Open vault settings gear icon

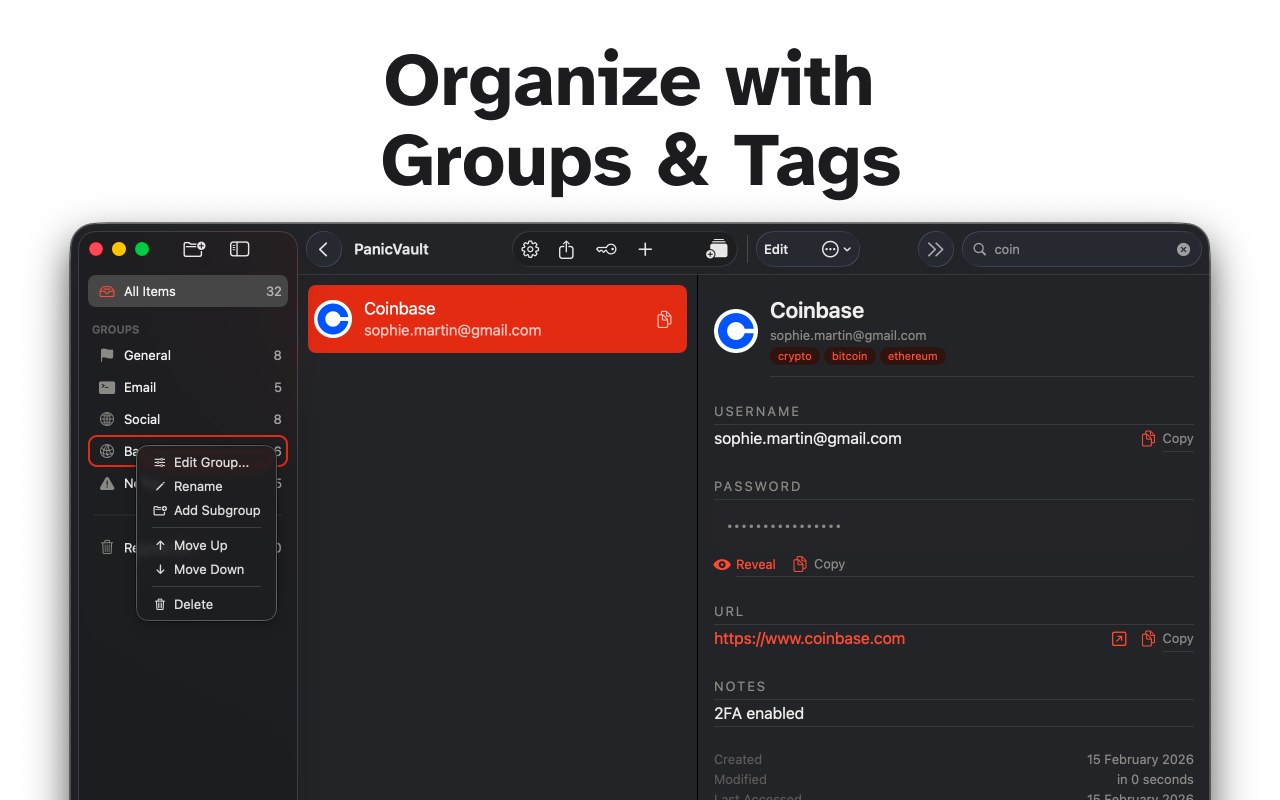530,249
